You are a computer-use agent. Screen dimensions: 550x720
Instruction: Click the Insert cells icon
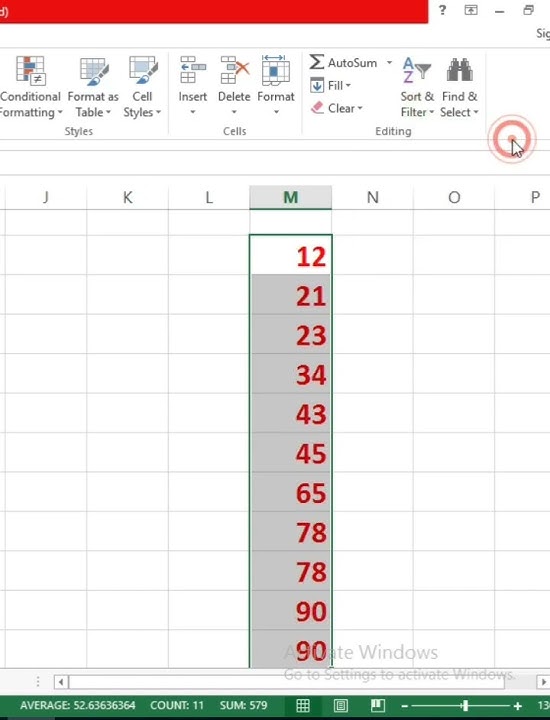click(x=193, y=70)
